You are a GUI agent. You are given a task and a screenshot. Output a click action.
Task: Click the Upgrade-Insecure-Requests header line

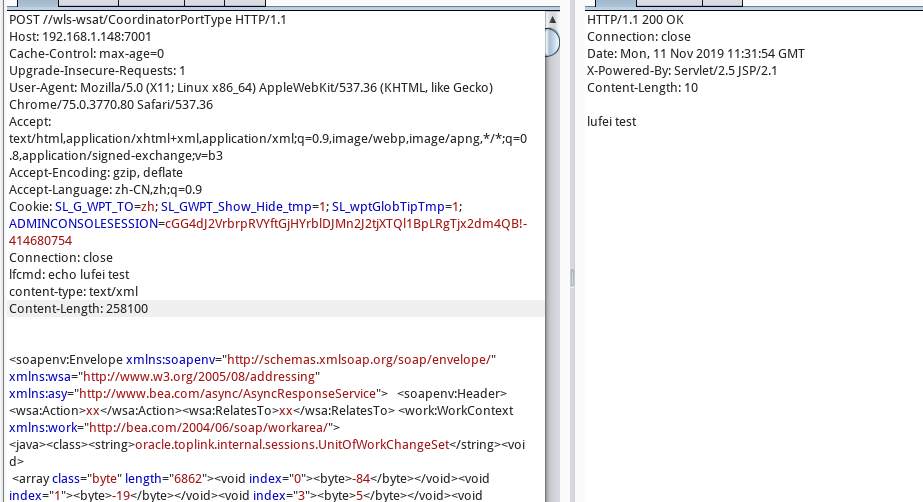97,71
